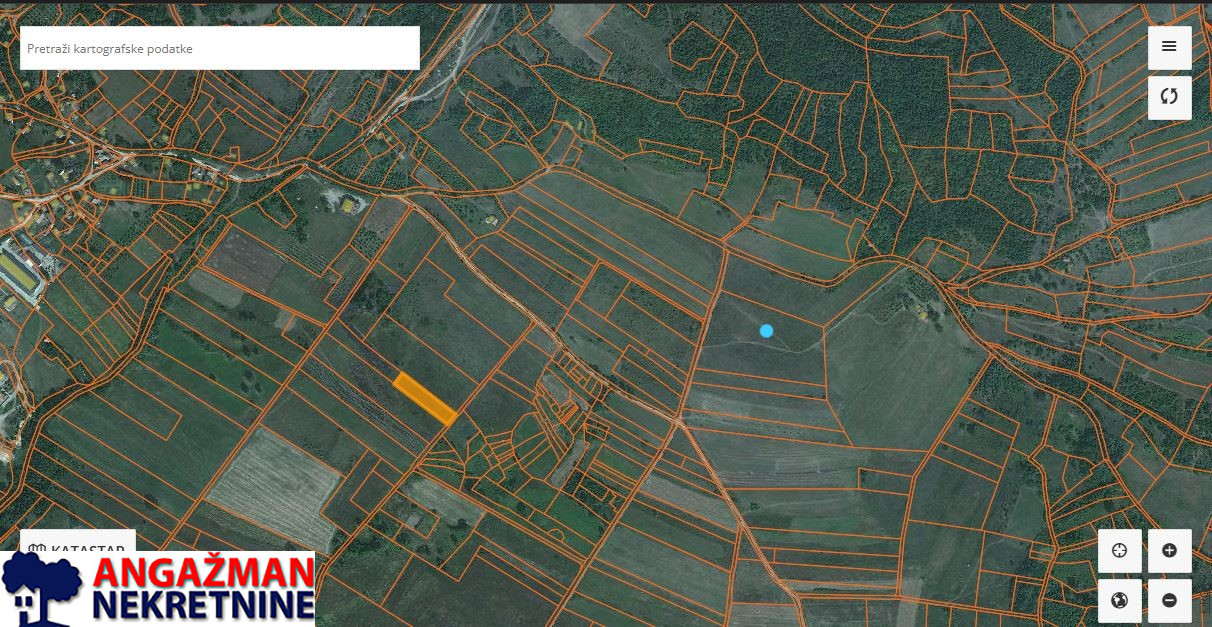Select the orange highlighted parcel
This screenshot has height=627, width=1212.
[x=425, y=398]
